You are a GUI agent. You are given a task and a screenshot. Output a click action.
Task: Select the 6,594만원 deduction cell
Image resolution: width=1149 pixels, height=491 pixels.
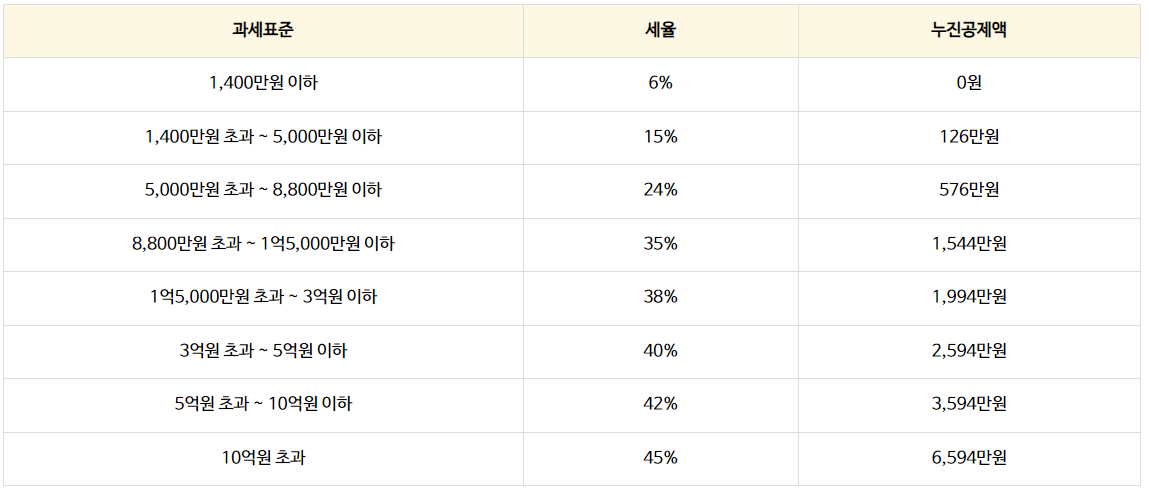tap(972, 459)
